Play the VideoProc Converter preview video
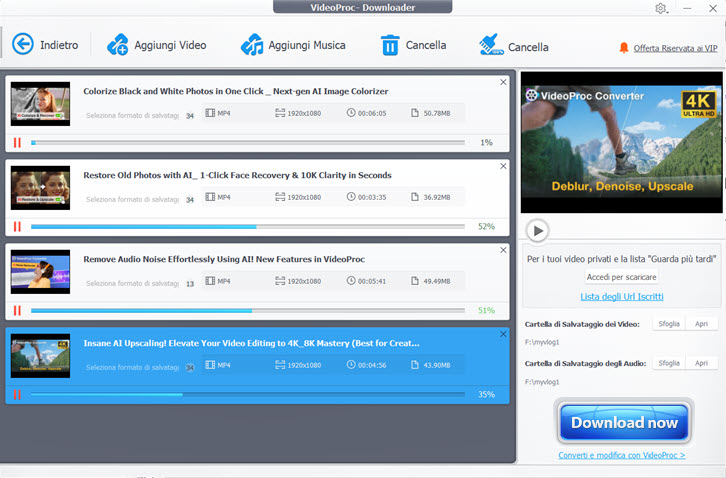The image size is (726, 478). 538,230
